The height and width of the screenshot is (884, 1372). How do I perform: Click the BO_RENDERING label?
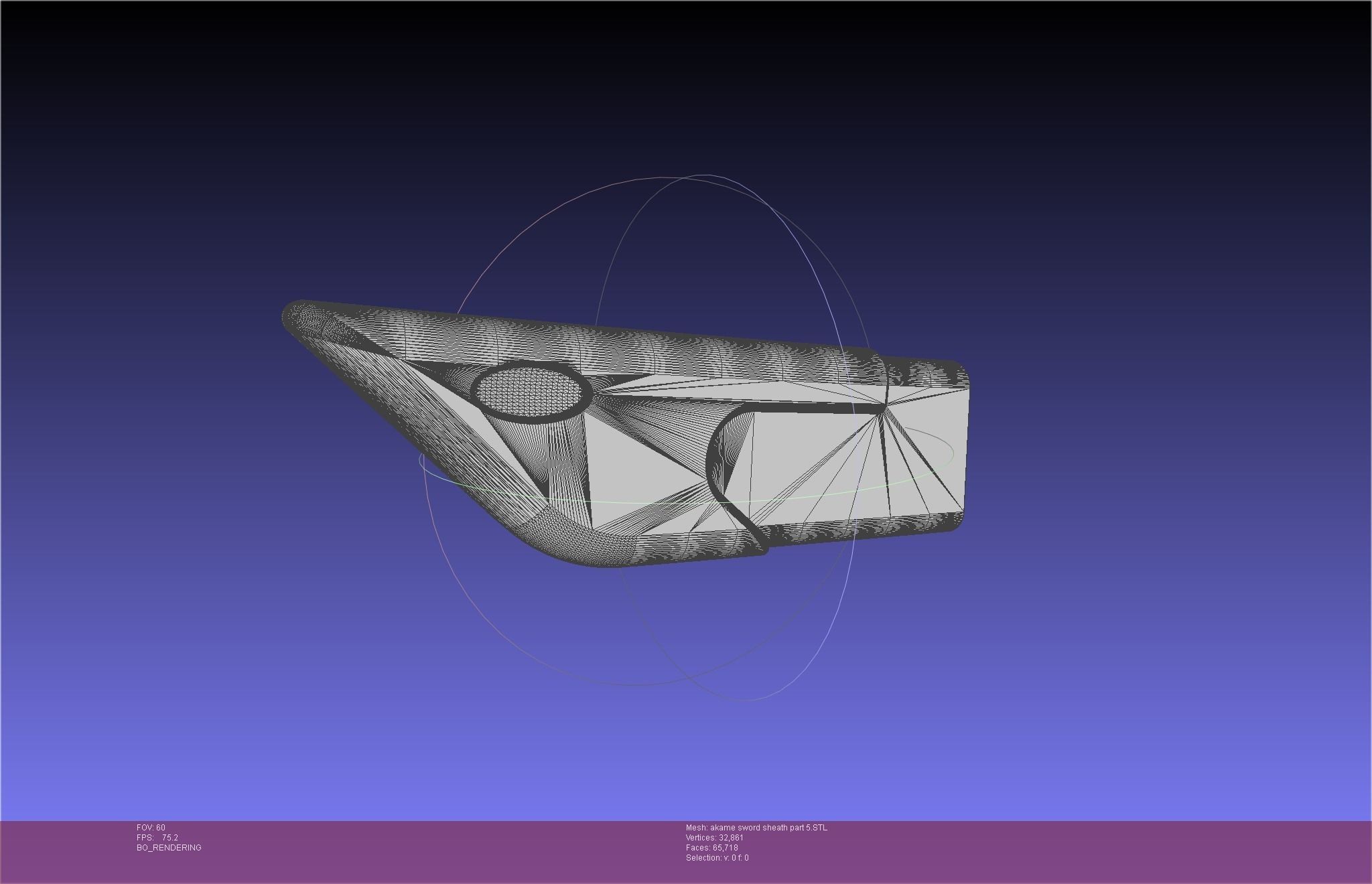tap(169, 848)
